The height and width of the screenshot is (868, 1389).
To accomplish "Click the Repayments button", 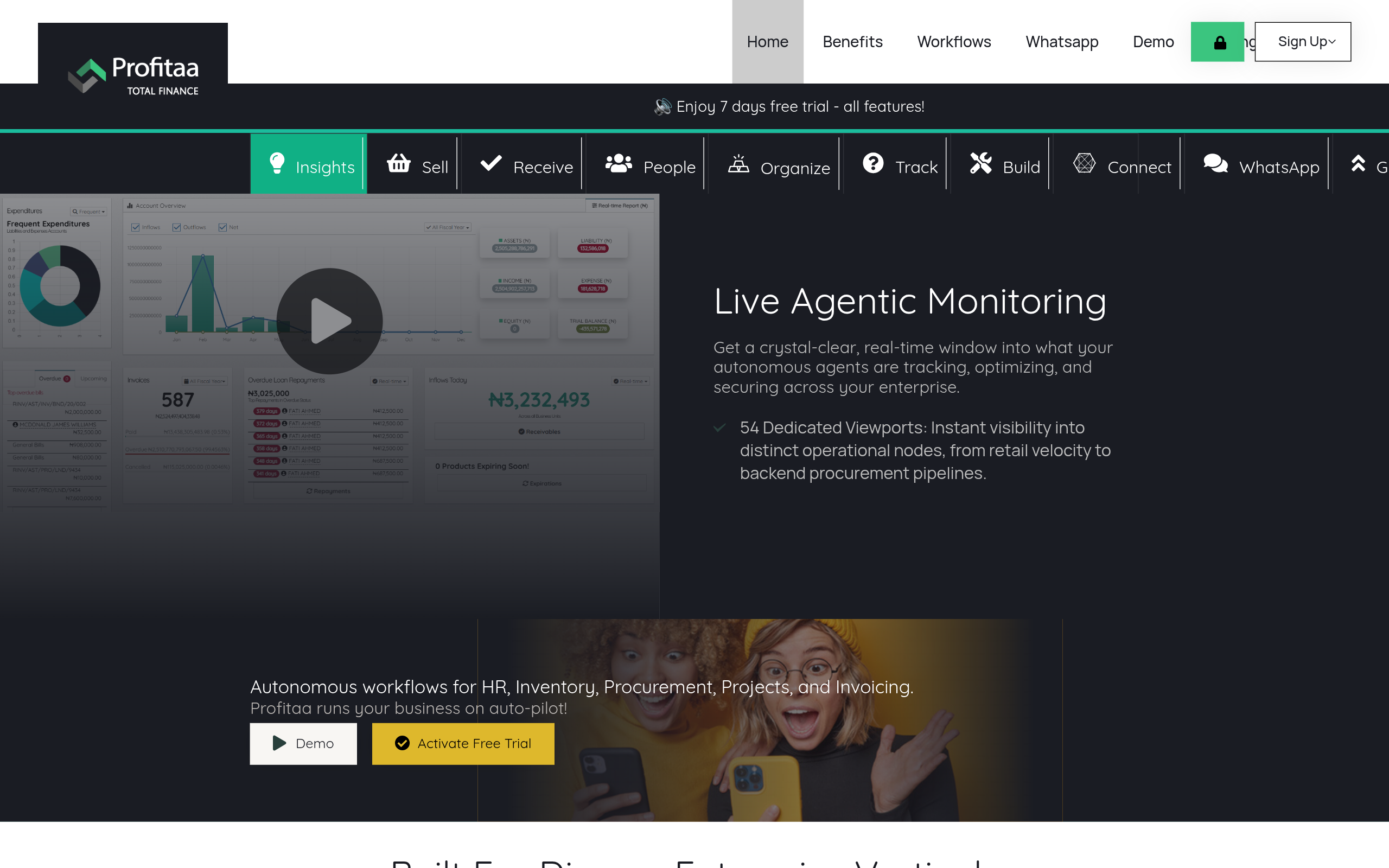I will tap(328, 491).
